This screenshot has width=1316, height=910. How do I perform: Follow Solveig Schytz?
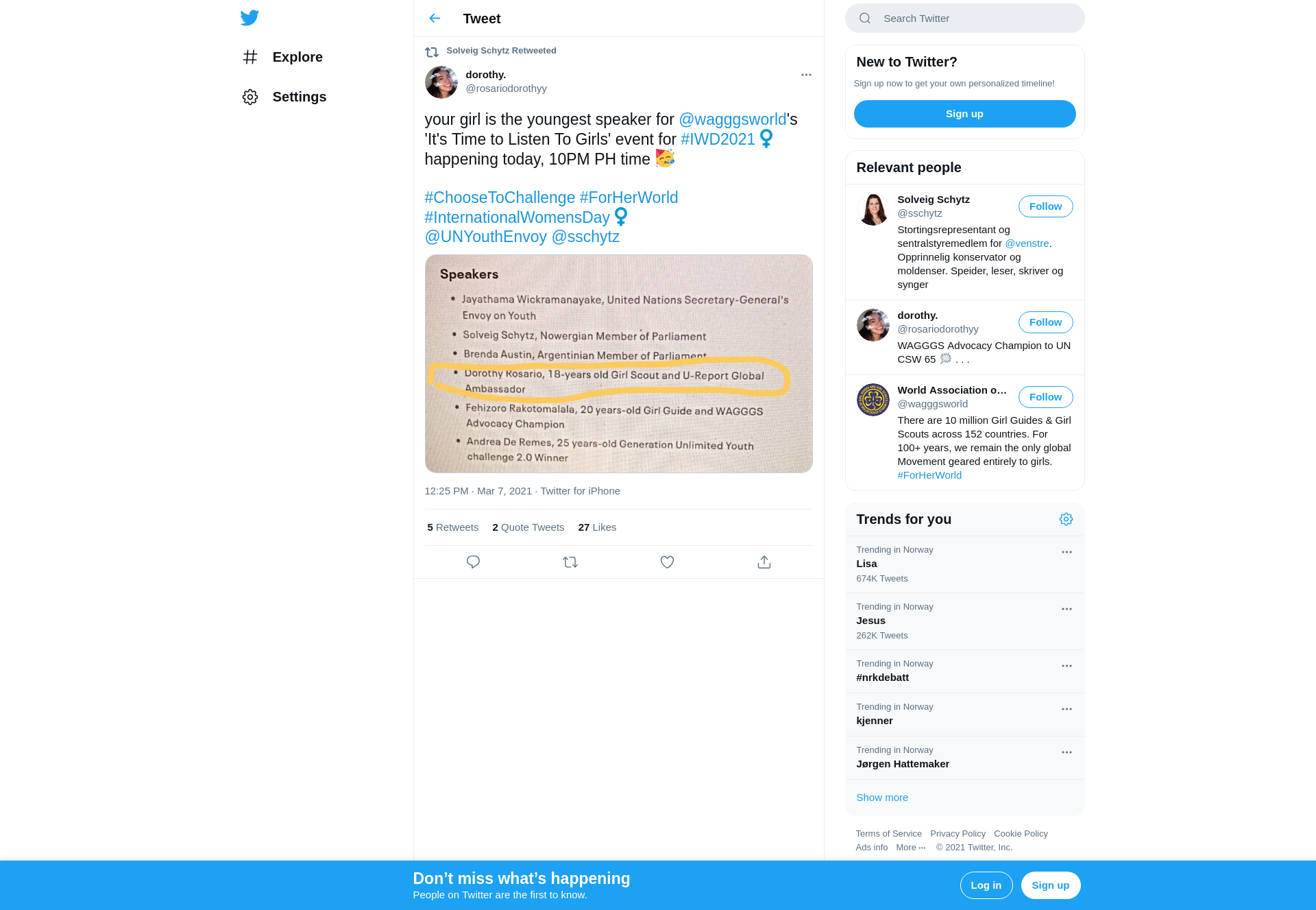(x=1045, y=206)
